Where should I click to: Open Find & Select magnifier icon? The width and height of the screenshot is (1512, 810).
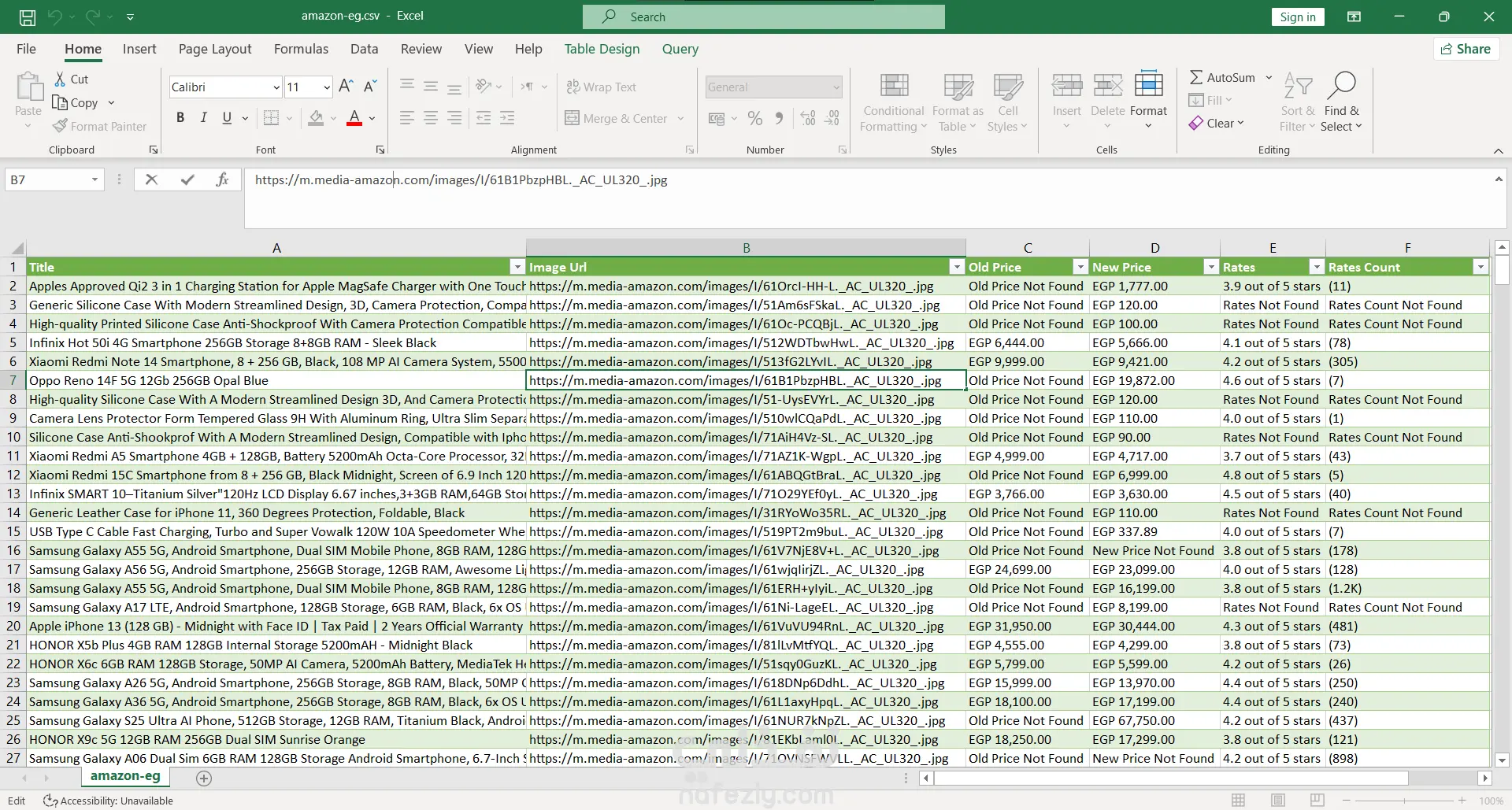click(x=1341, y=85)
